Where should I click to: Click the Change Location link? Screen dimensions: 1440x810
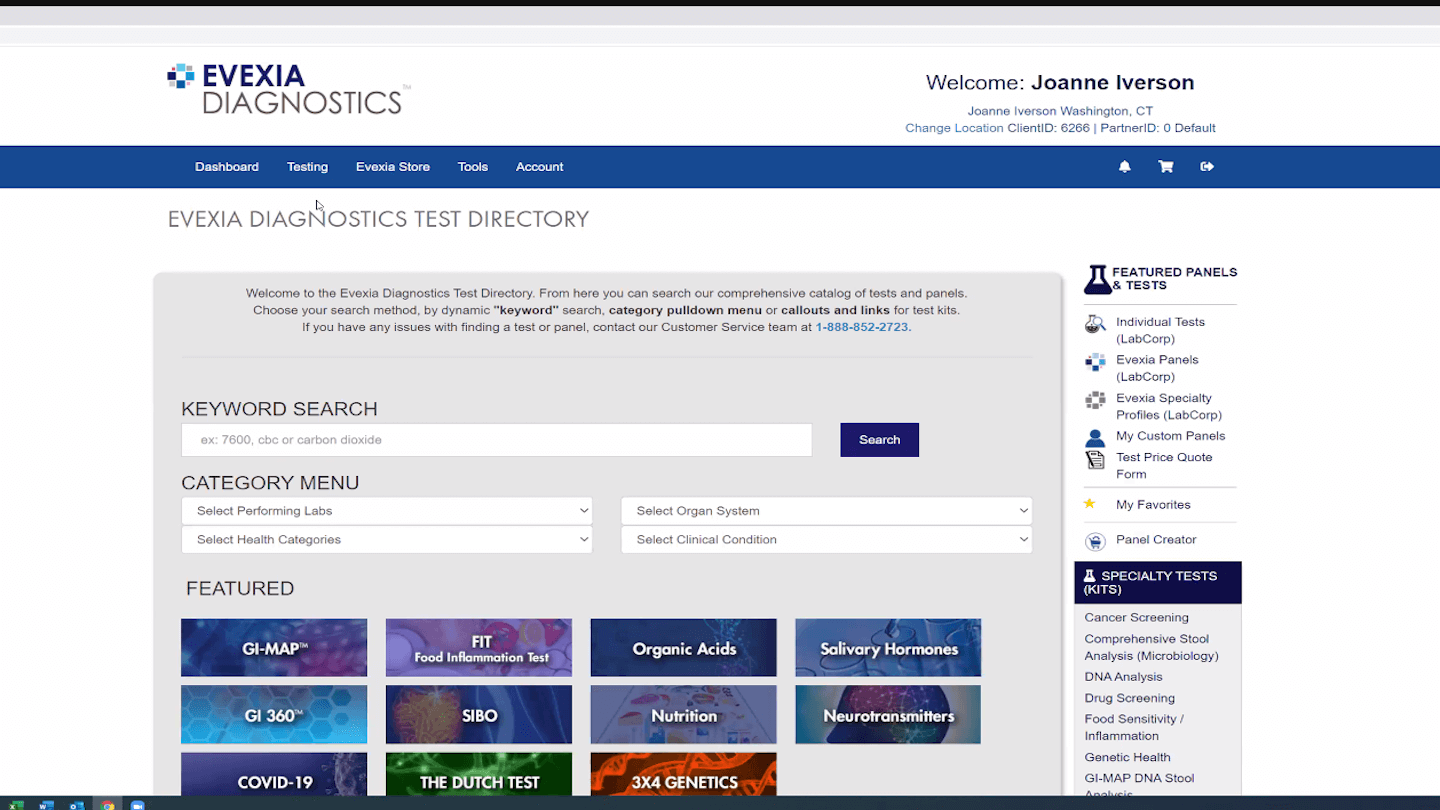pos(954,128)
